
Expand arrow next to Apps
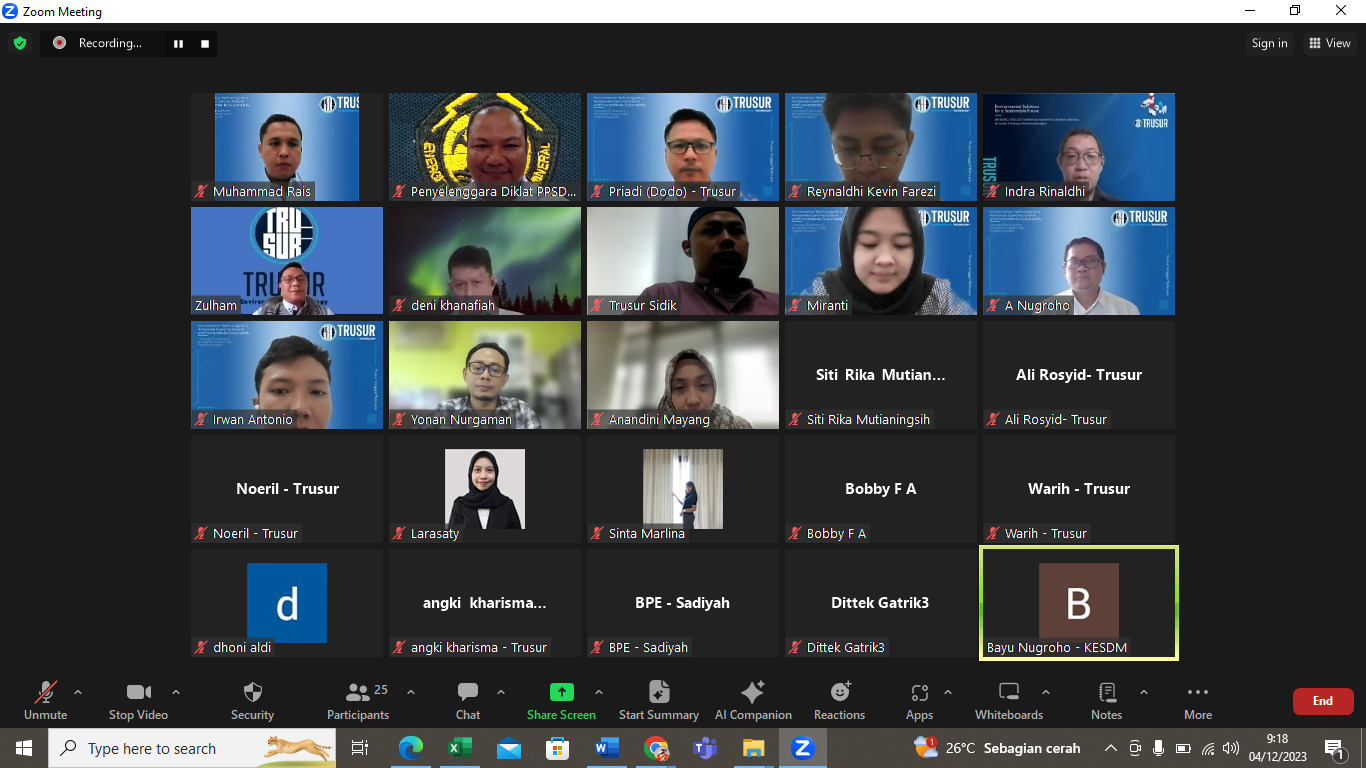click(948, 692)
